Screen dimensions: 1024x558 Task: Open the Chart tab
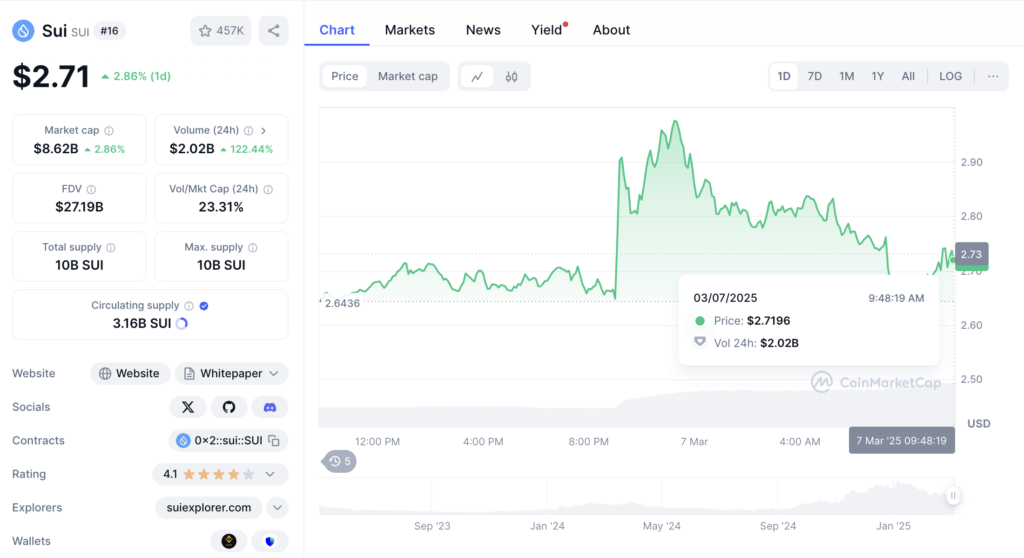(337, 30)
